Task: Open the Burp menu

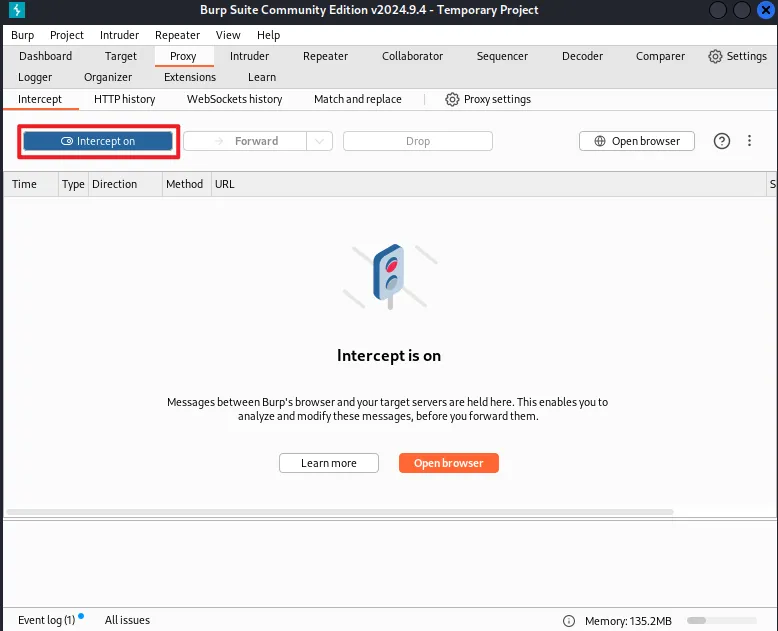Action: pos(22,35)
